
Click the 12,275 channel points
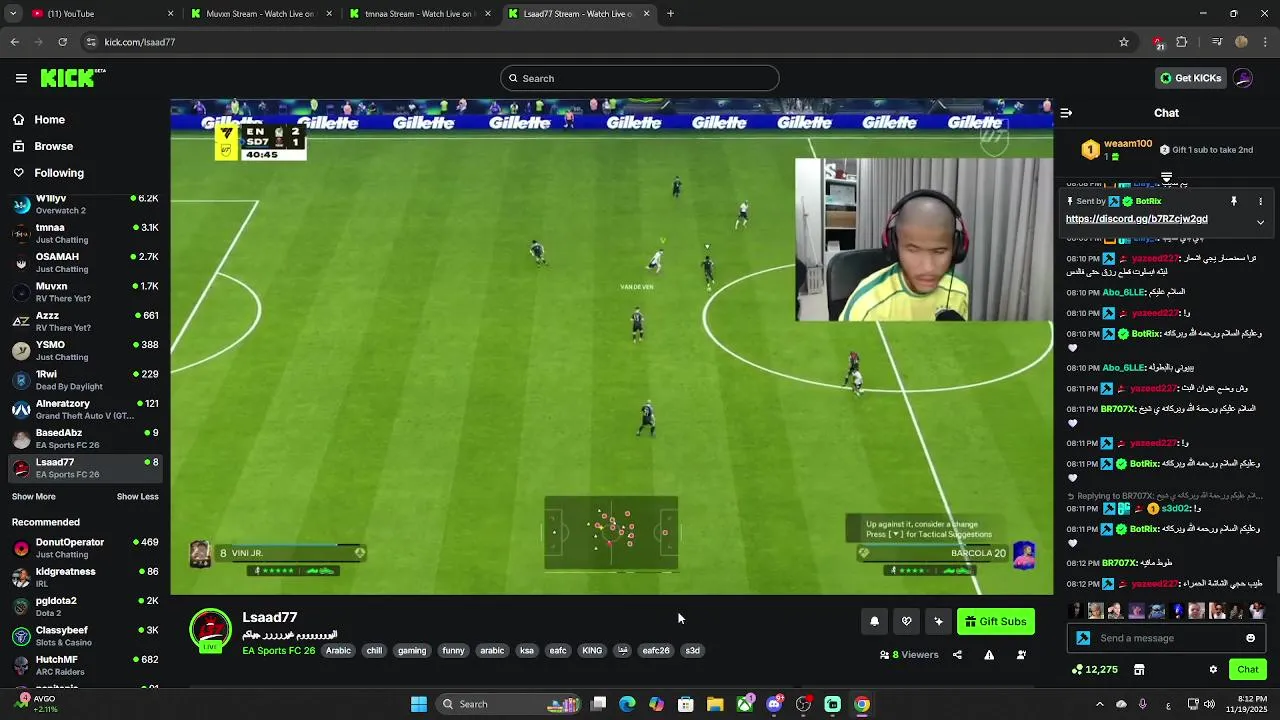[1095, 670]
